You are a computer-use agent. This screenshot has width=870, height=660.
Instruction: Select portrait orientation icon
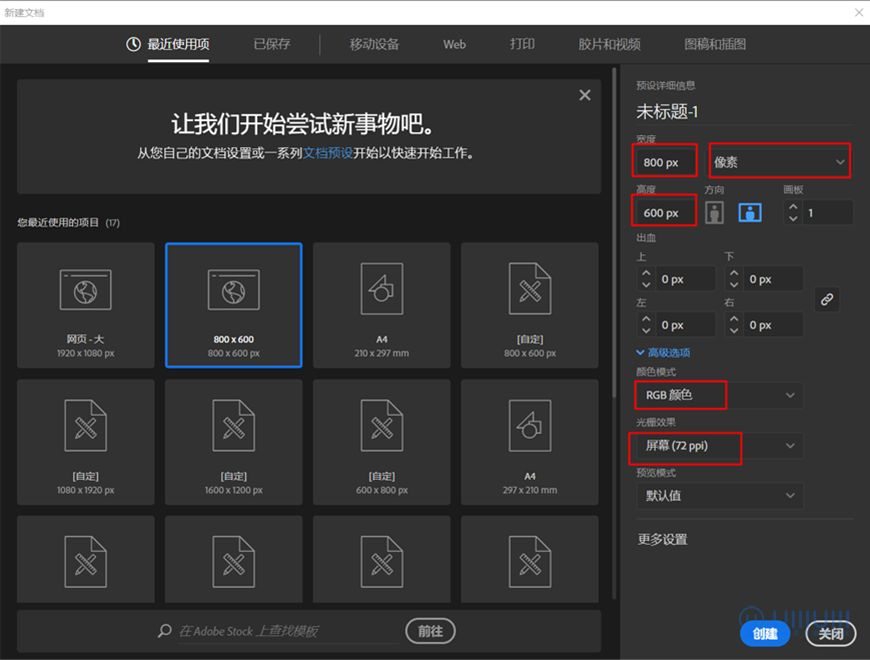tap(714, 212)
